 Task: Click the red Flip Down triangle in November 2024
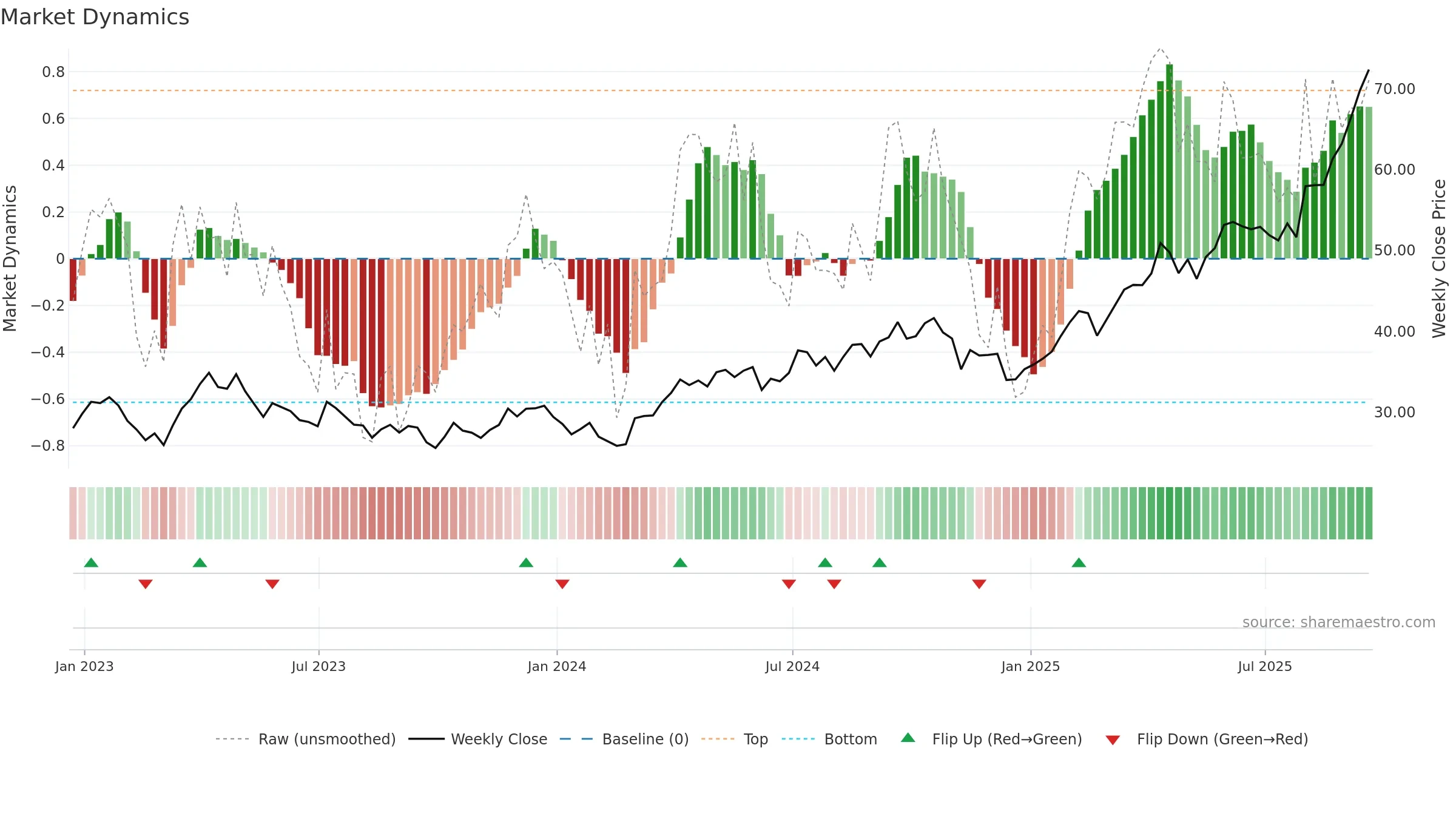coord(979,584)
